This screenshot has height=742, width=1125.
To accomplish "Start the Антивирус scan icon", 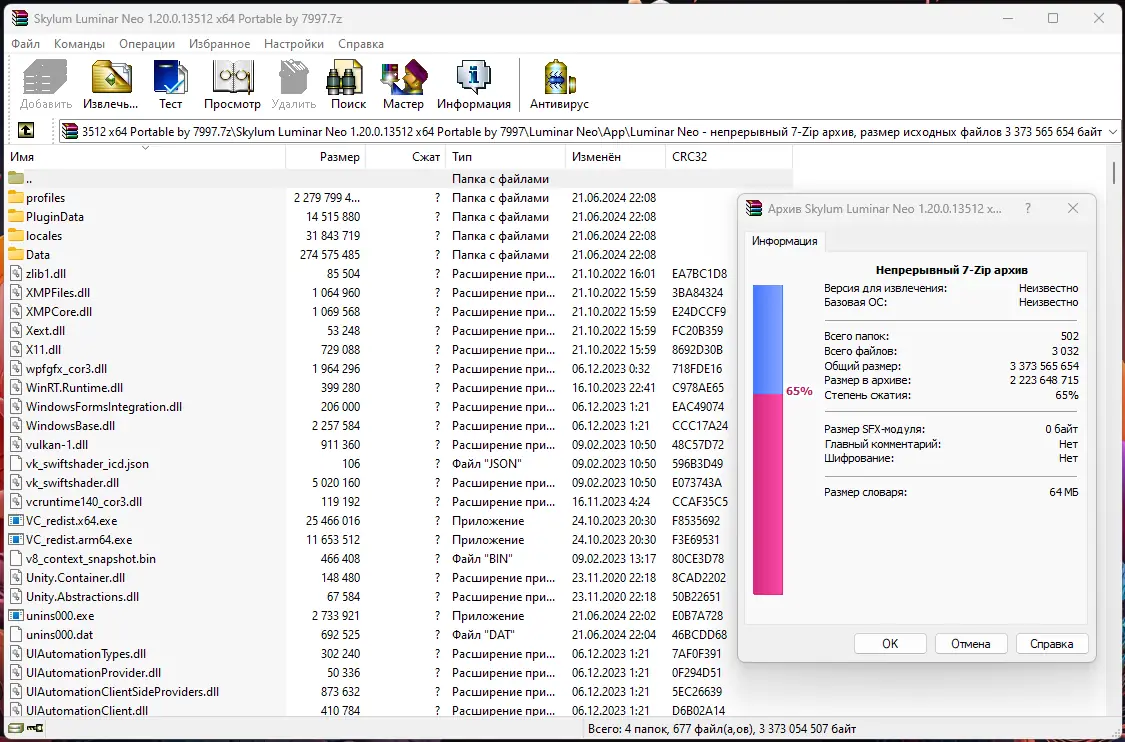I will pyautogui.click(x=559, y=77).
